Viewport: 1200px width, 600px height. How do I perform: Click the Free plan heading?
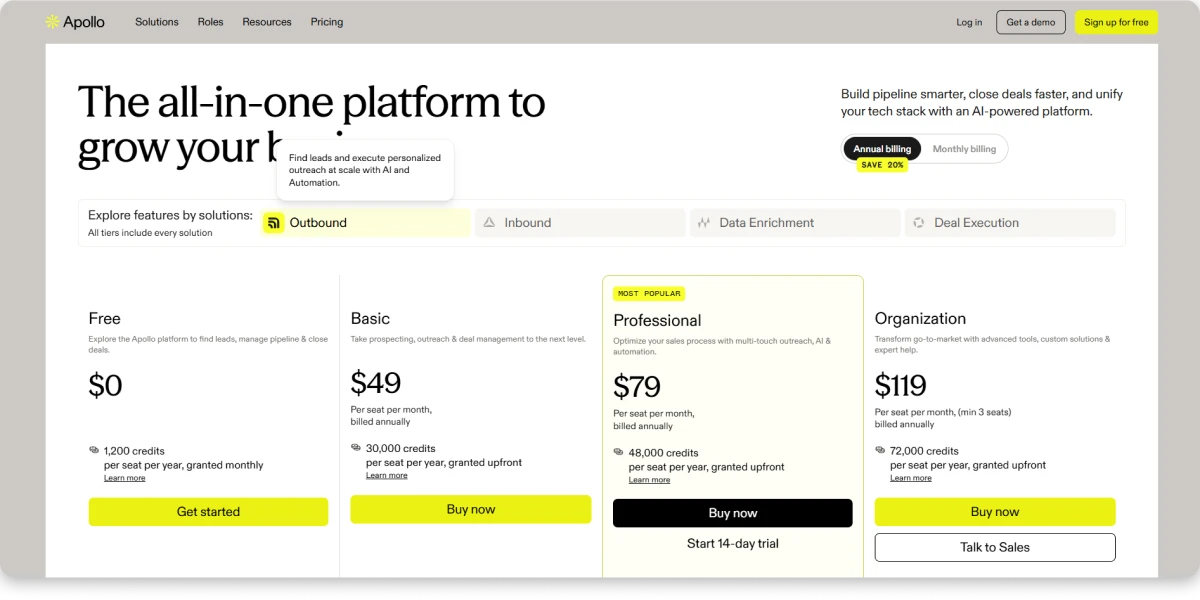coord(105,319)
